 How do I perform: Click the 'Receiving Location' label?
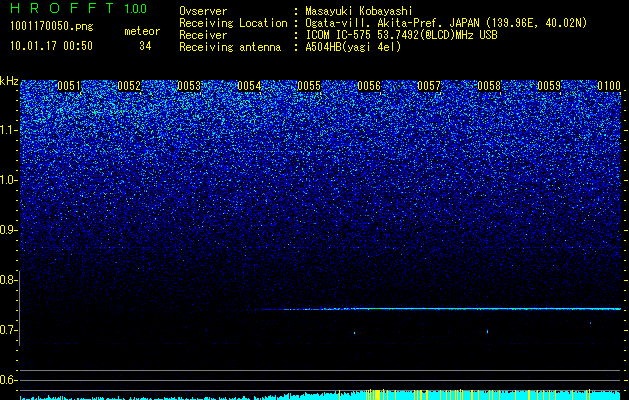[x=233, y=23]
